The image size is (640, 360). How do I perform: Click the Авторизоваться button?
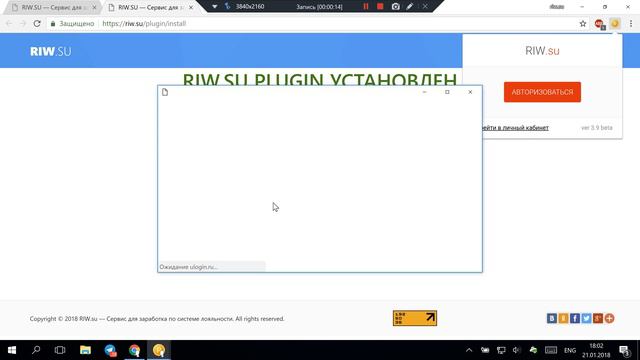542,92
